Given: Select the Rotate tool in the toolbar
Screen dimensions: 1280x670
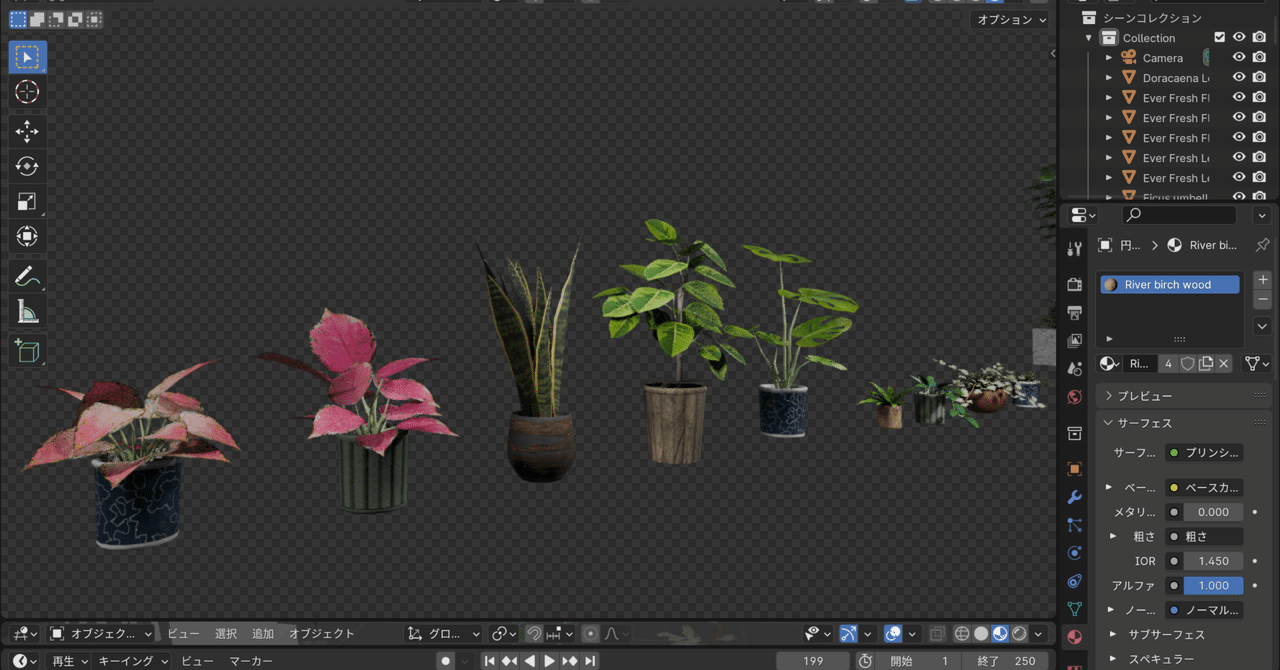Looking at the screenshot, I should 27,166.
